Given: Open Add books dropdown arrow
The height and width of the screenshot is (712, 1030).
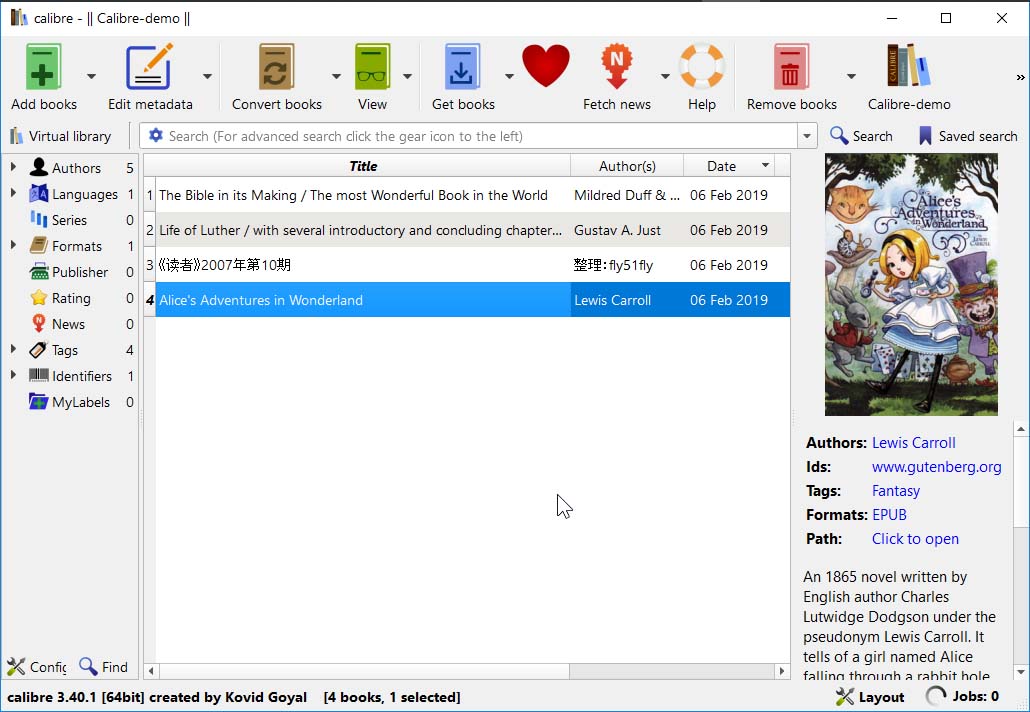Looking at the screenshot, I should [x=91, y=76].
